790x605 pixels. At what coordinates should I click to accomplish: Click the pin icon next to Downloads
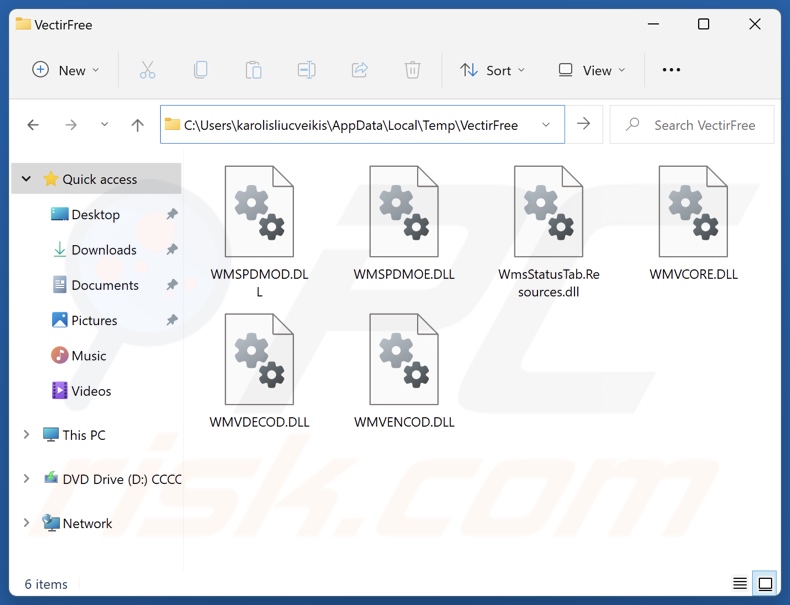pos(172,249)
